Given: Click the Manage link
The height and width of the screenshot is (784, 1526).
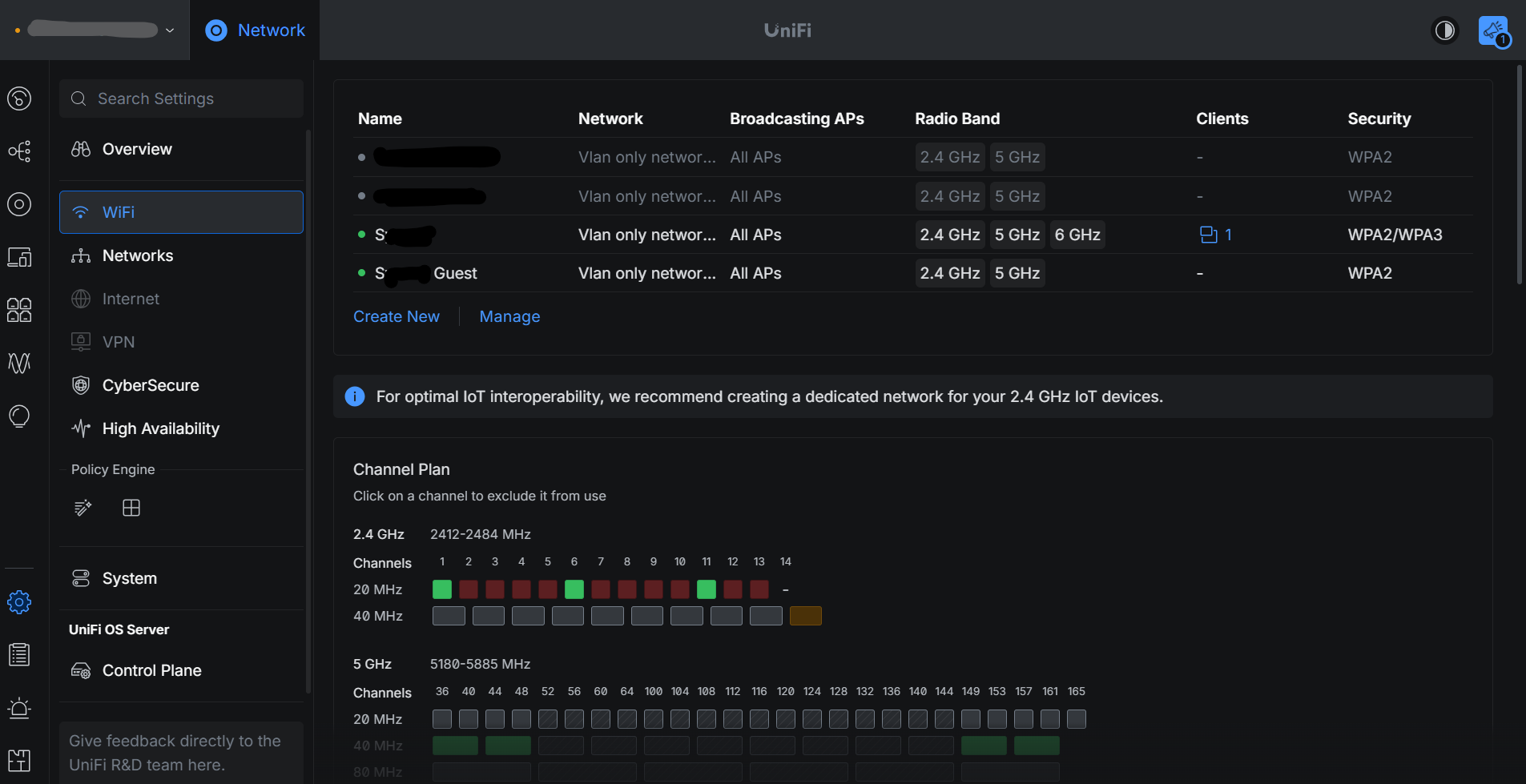Looking at the screenshot, I should click(x=509, y=316).
